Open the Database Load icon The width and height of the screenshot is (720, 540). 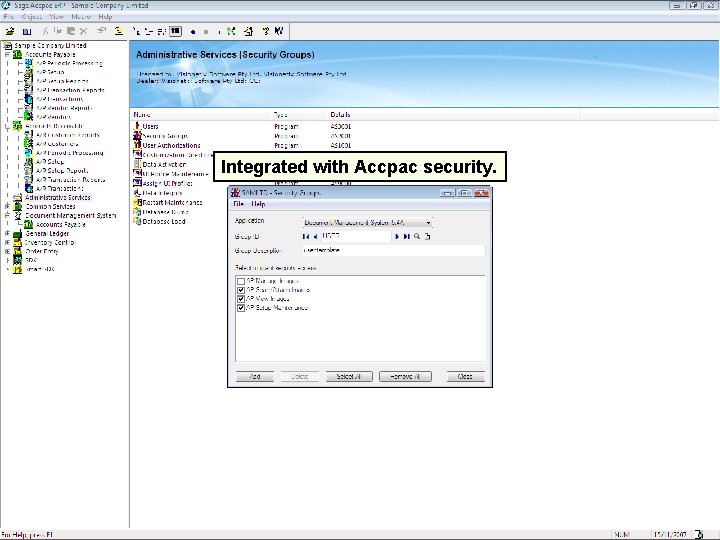tap(137, 221)
